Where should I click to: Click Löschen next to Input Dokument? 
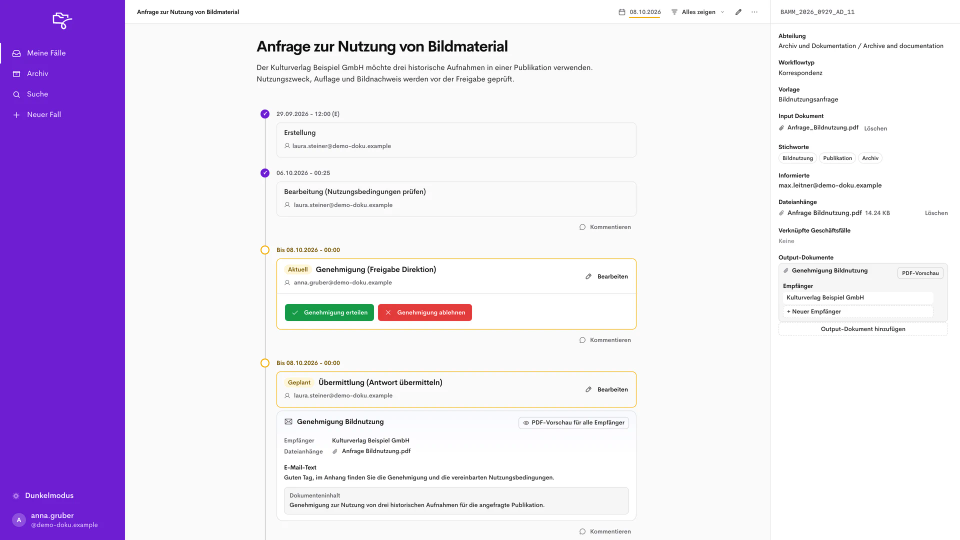pos(876,129)
